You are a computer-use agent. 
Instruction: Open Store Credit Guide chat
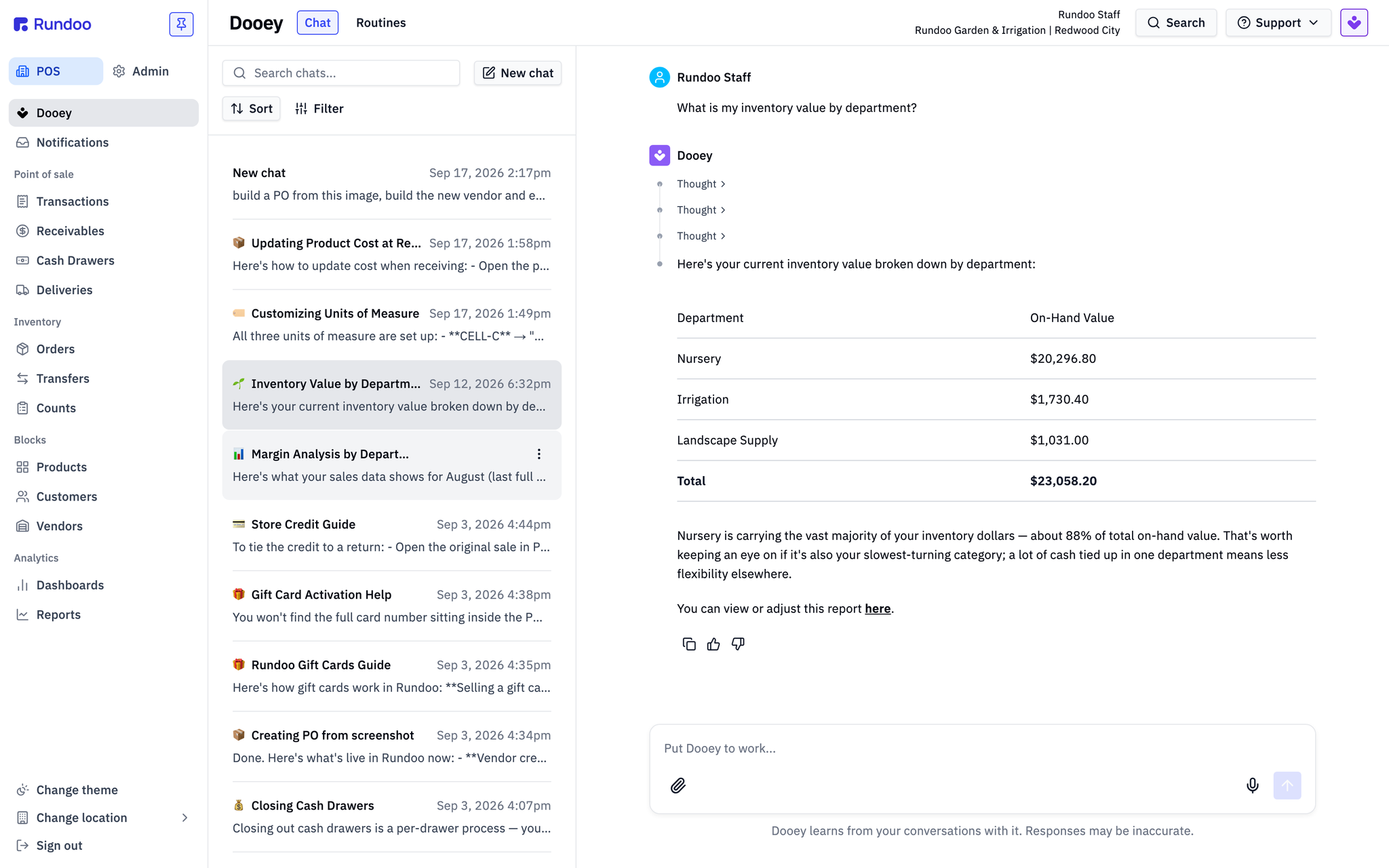coord(391,536)
